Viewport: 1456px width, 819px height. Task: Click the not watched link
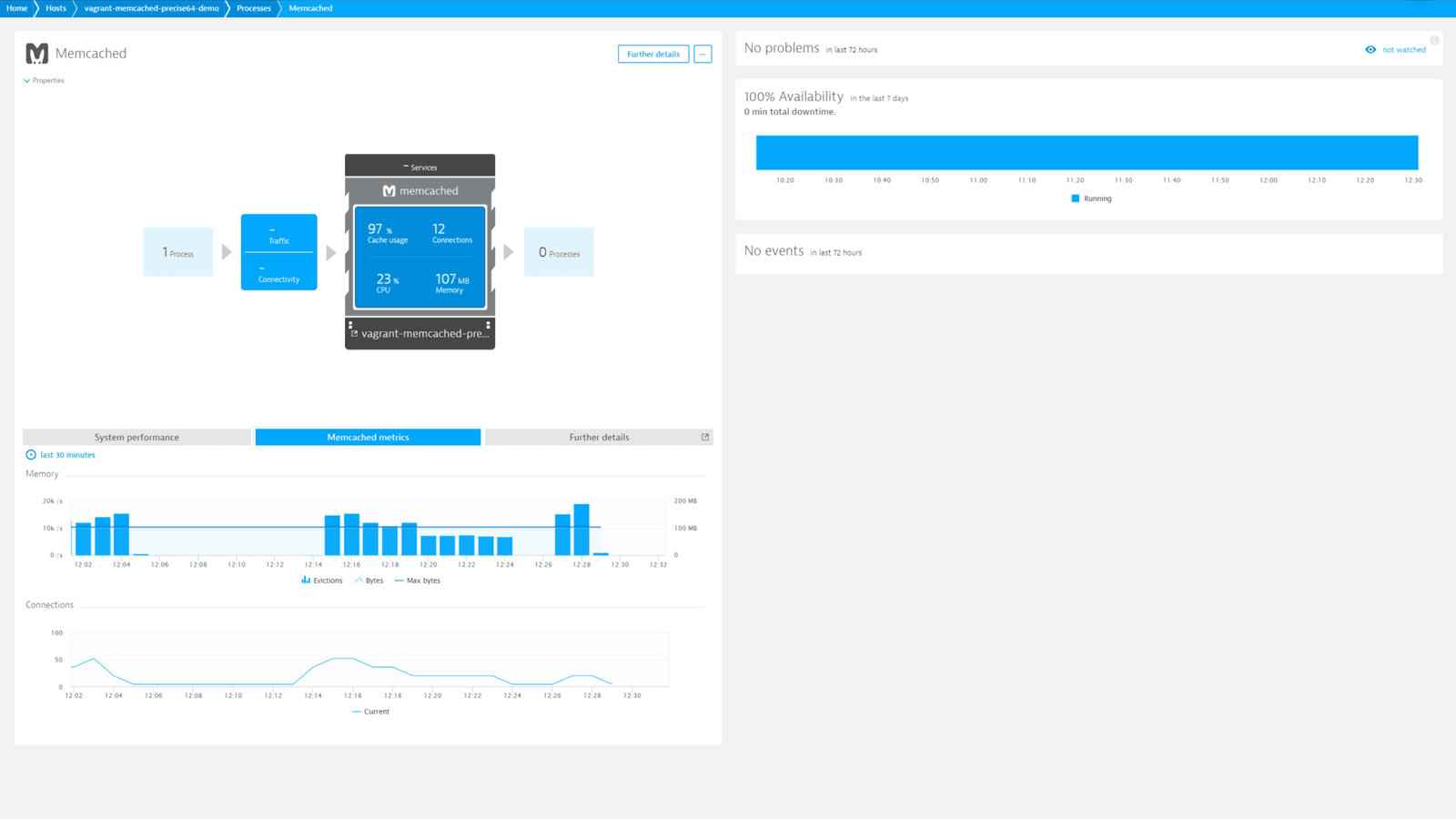[1404, 49]
